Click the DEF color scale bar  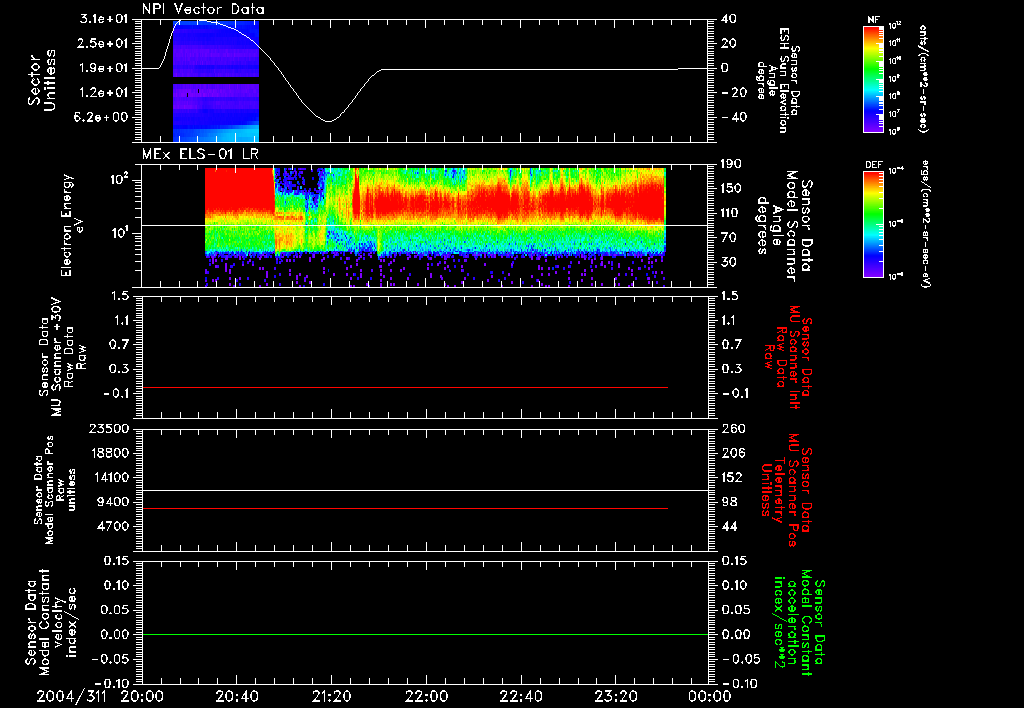tap(873, 224)
